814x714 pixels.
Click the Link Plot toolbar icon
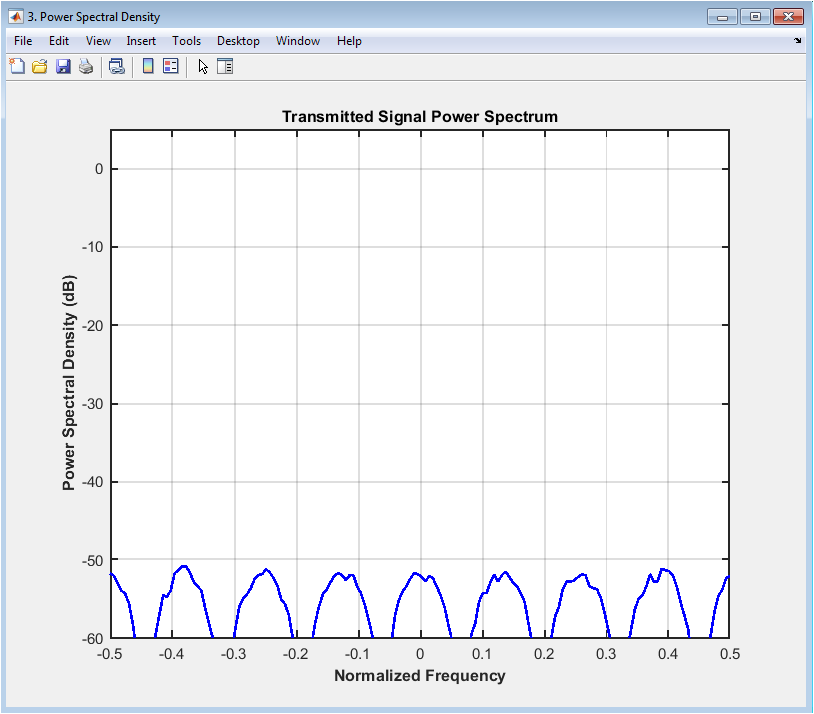tap(117, 67)
